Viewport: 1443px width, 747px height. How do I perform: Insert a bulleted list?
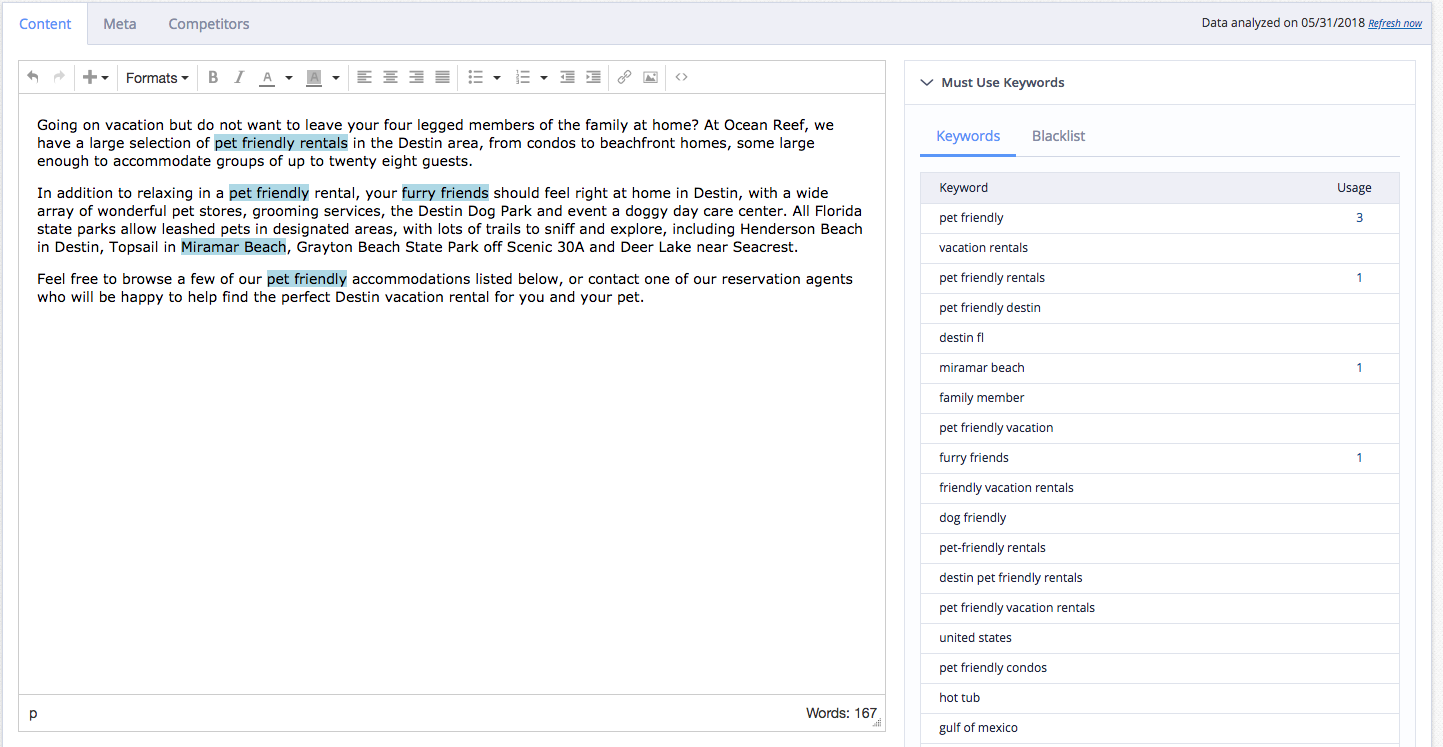point(476,77)
